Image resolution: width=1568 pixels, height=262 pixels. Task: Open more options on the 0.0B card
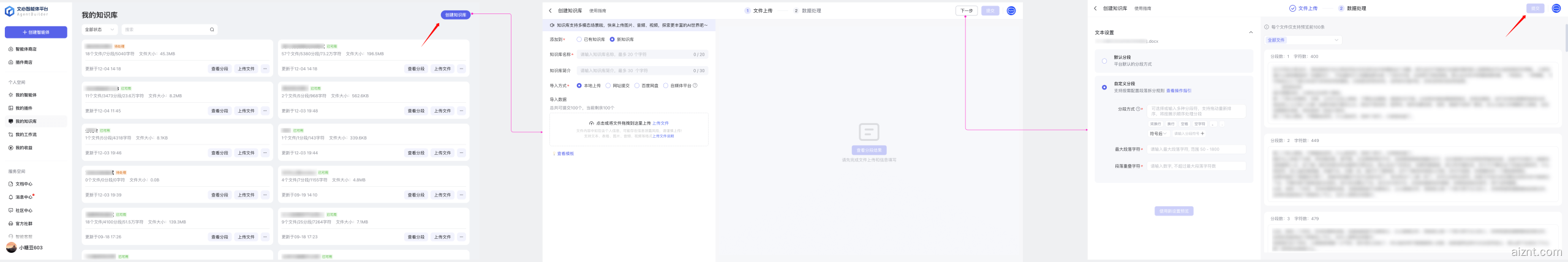tap(265, 195)
